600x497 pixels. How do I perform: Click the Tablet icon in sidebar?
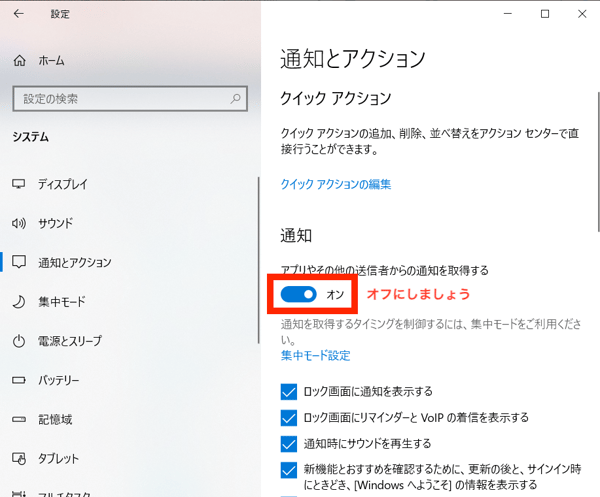18,458
